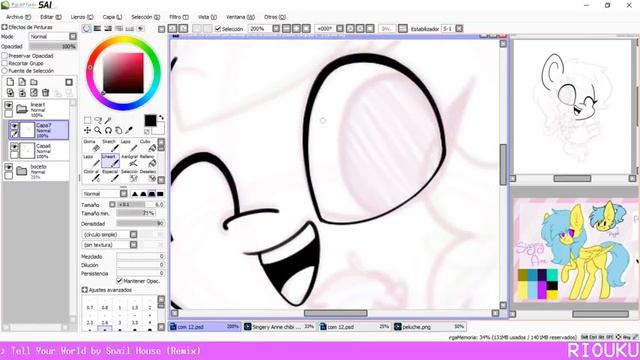Open the Ventana menu
Viewport: 640px width, 360px height.
click(x=240, y=17)
